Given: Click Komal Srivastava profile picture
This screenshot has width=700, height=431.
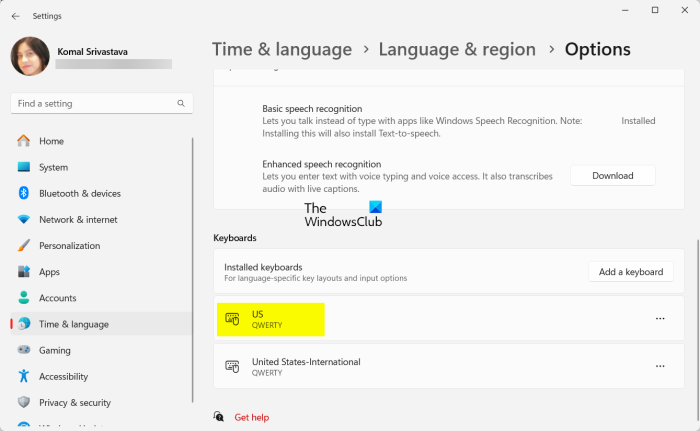Looking at the screenshot, I should tap(30, 56).
